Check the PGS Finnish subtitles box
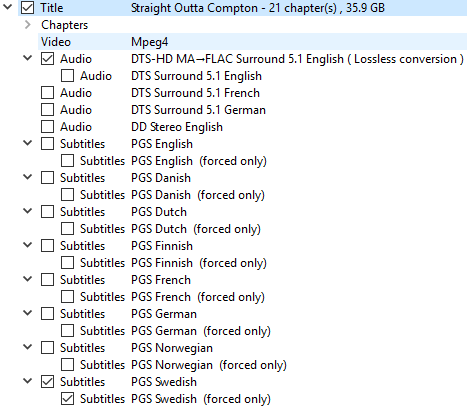467x407 pixels. (47, 246)
